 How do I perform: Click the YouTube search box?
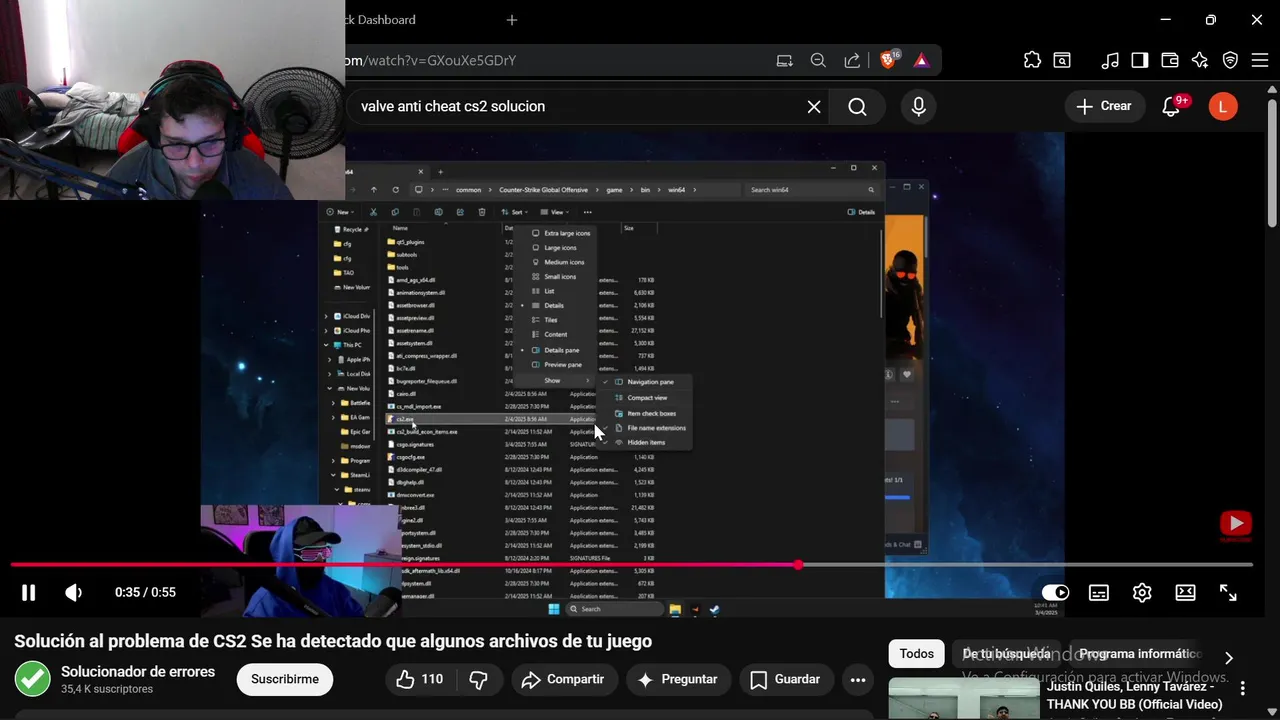click(575, 106)
